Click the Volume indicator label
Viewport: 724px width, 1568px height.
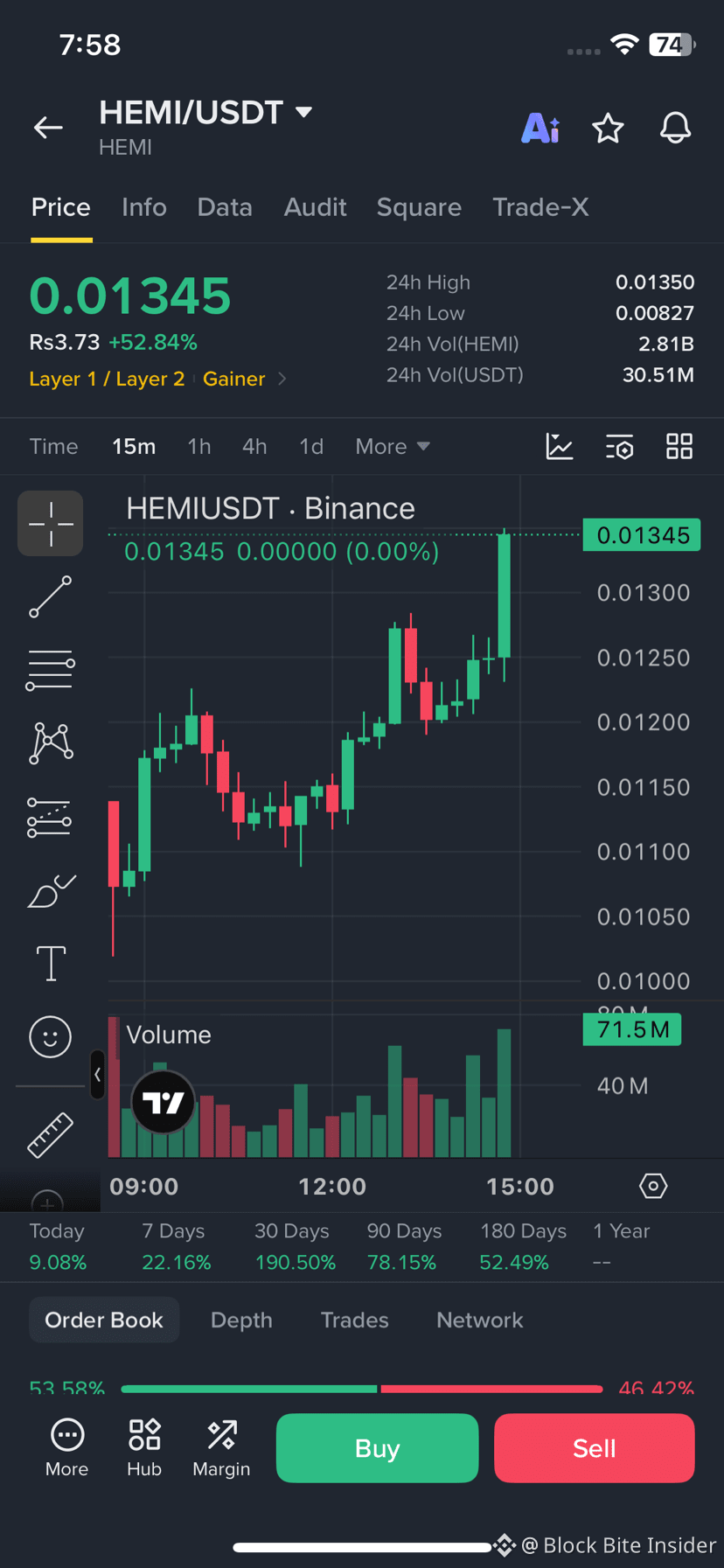click(x=169, y=1035)
